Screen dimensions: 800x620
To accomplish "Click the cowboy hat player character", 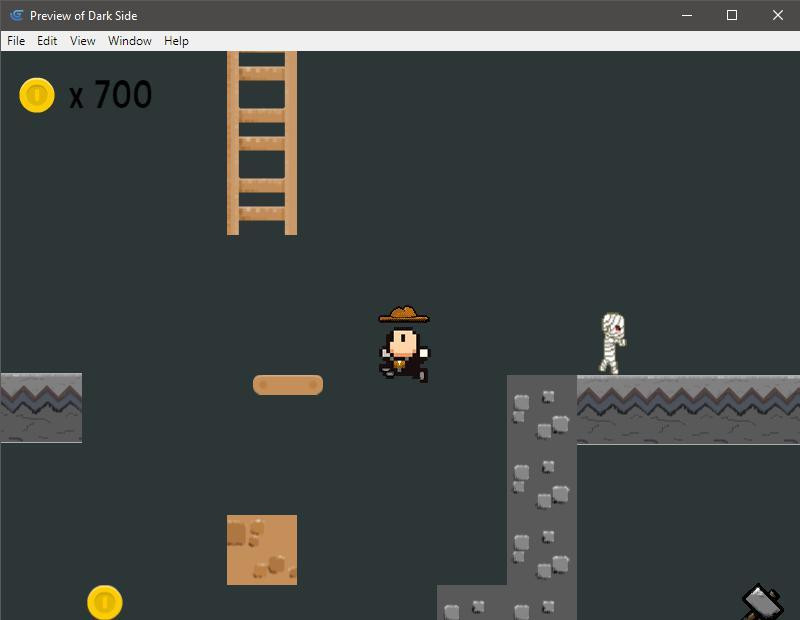I will point(405,344).
